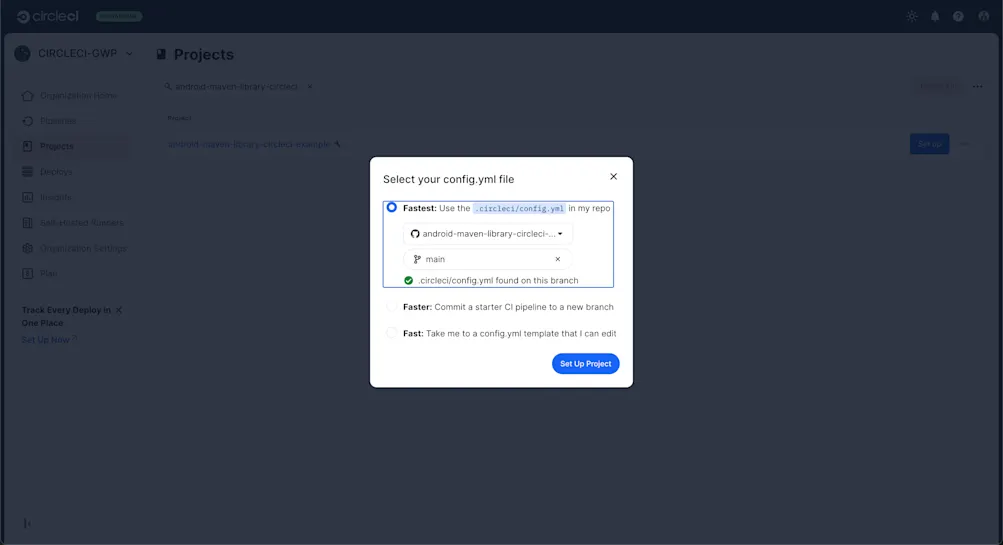
Task: Click the Organization Home house icon
Action: pos(28,95)
